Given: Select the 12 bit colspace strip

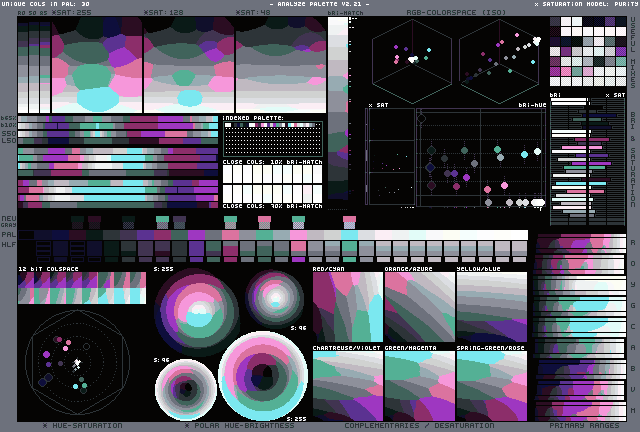Looking at the screenshot, I should [81, 288].
